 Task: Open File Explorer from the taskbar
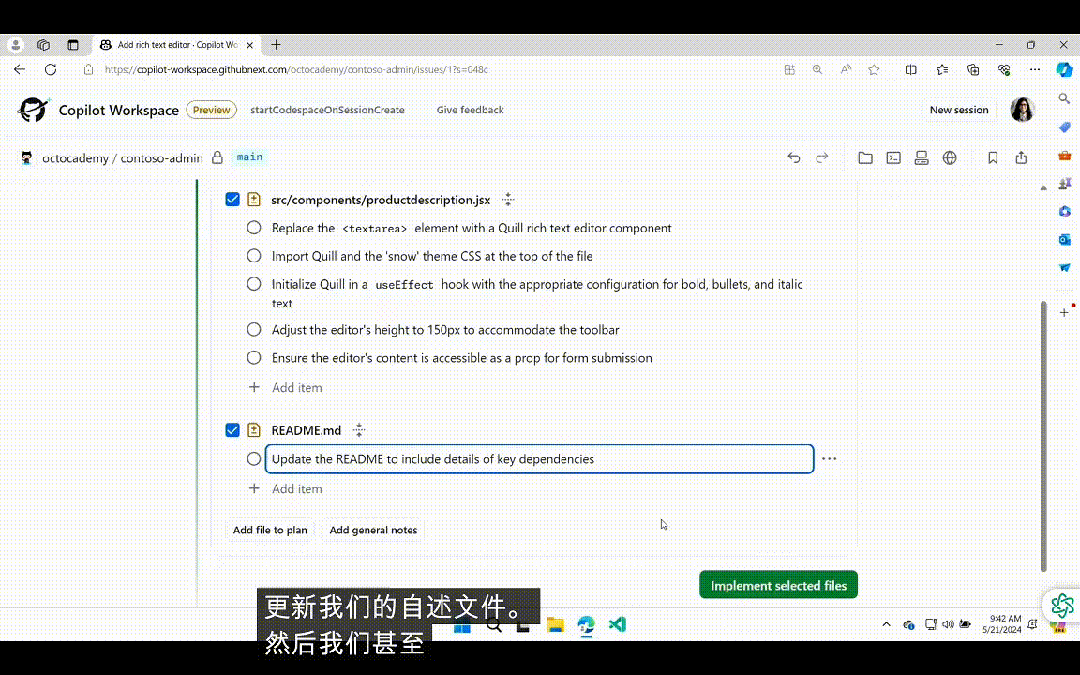tap(555, 625)
